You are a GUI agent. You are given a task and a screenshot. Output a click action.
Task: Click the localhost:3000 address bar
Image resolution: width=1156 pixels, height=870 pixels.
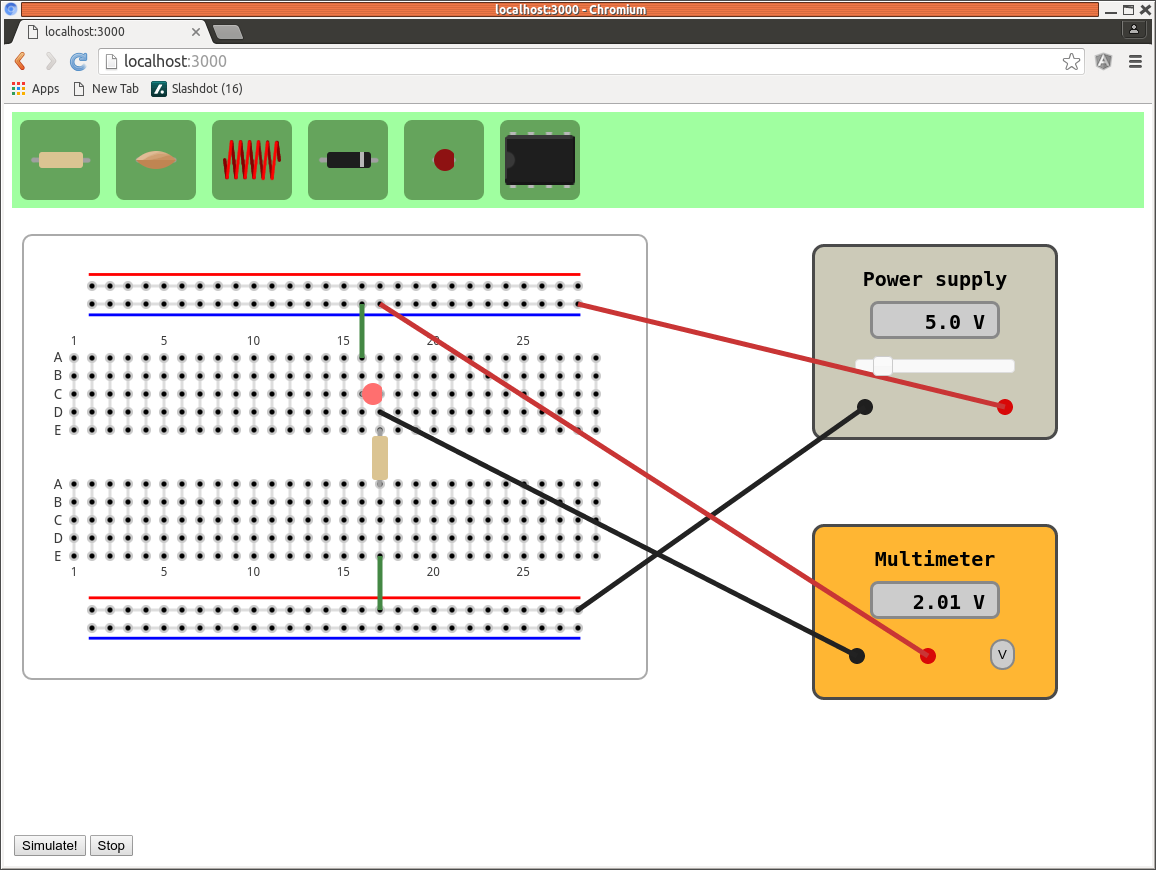click(591, 61)
